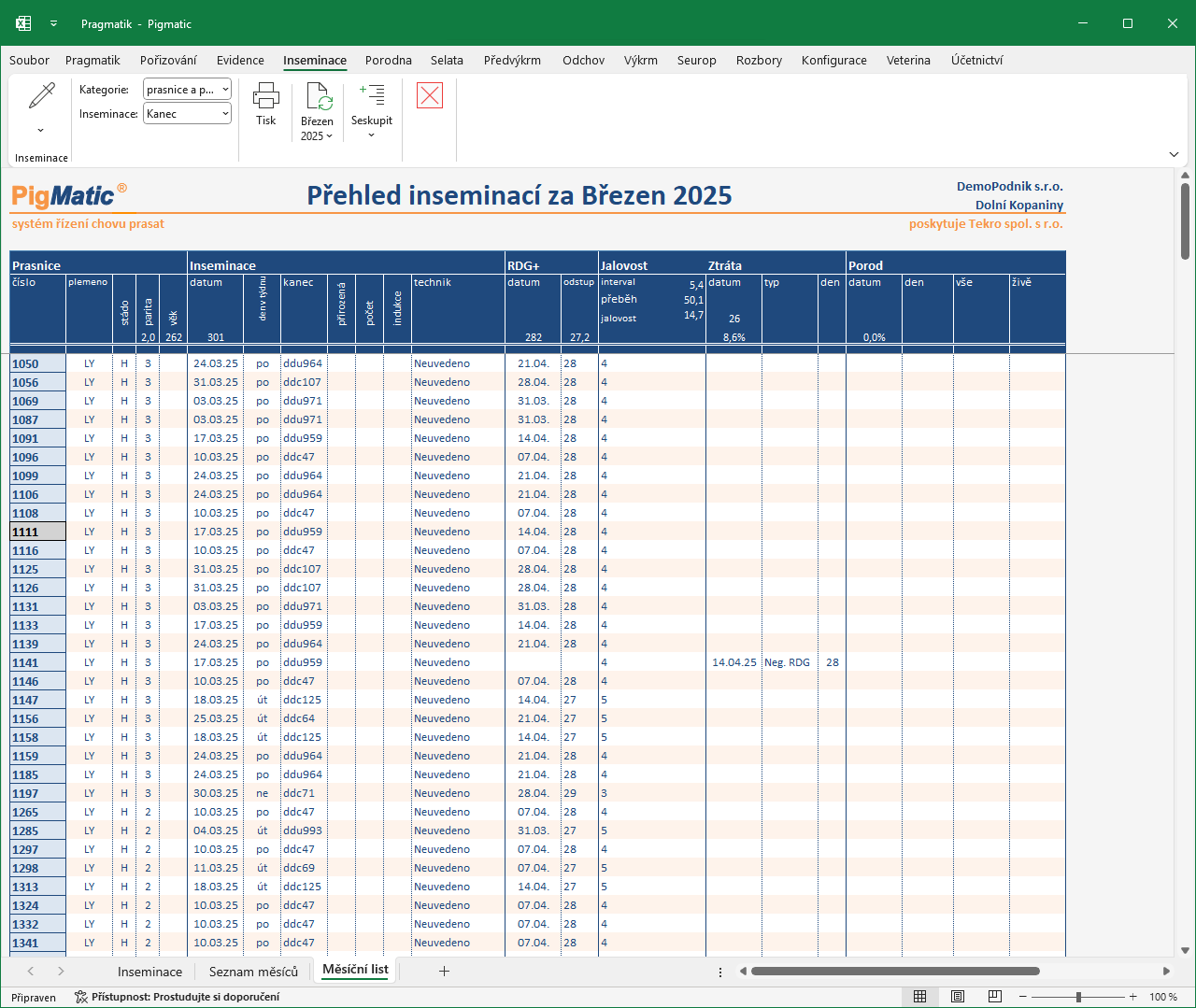Click the 100 % zoom level
Image resolution: width=1196 pixels, height=1008 pixels.
[1163, 997]
